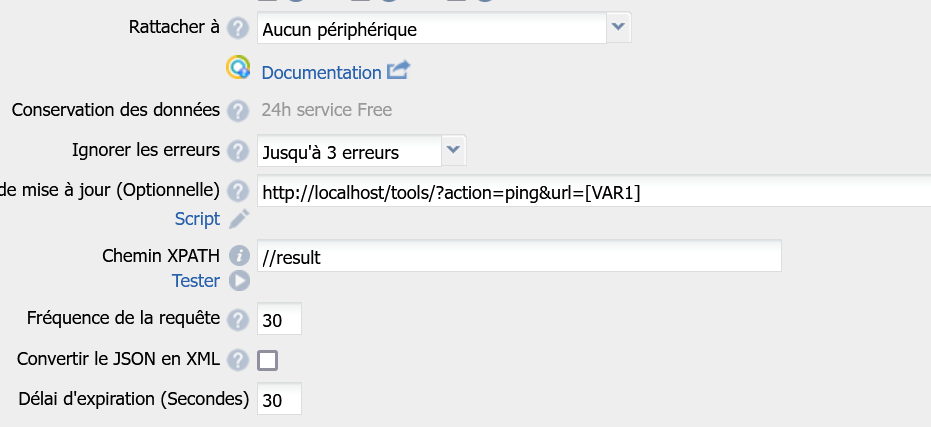
Task: Click the pencil icon next to Script
Action: coord(239,219)
